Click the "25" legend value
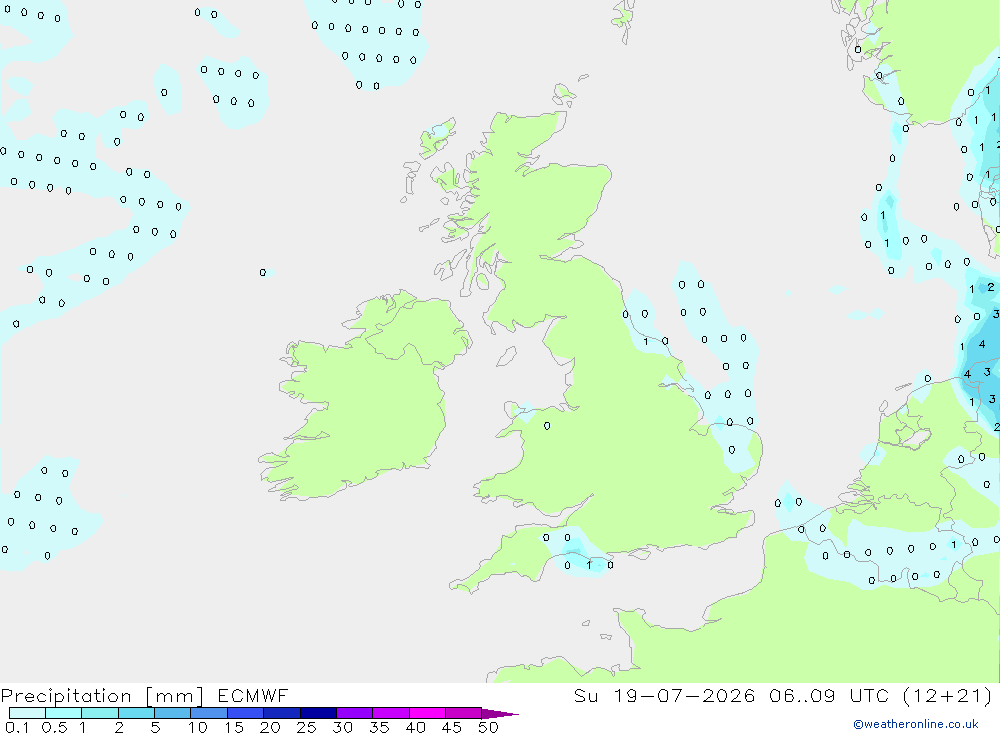The width and height of the screenshot is (1000, 733). pyautogui.click(x=306, y=727)
